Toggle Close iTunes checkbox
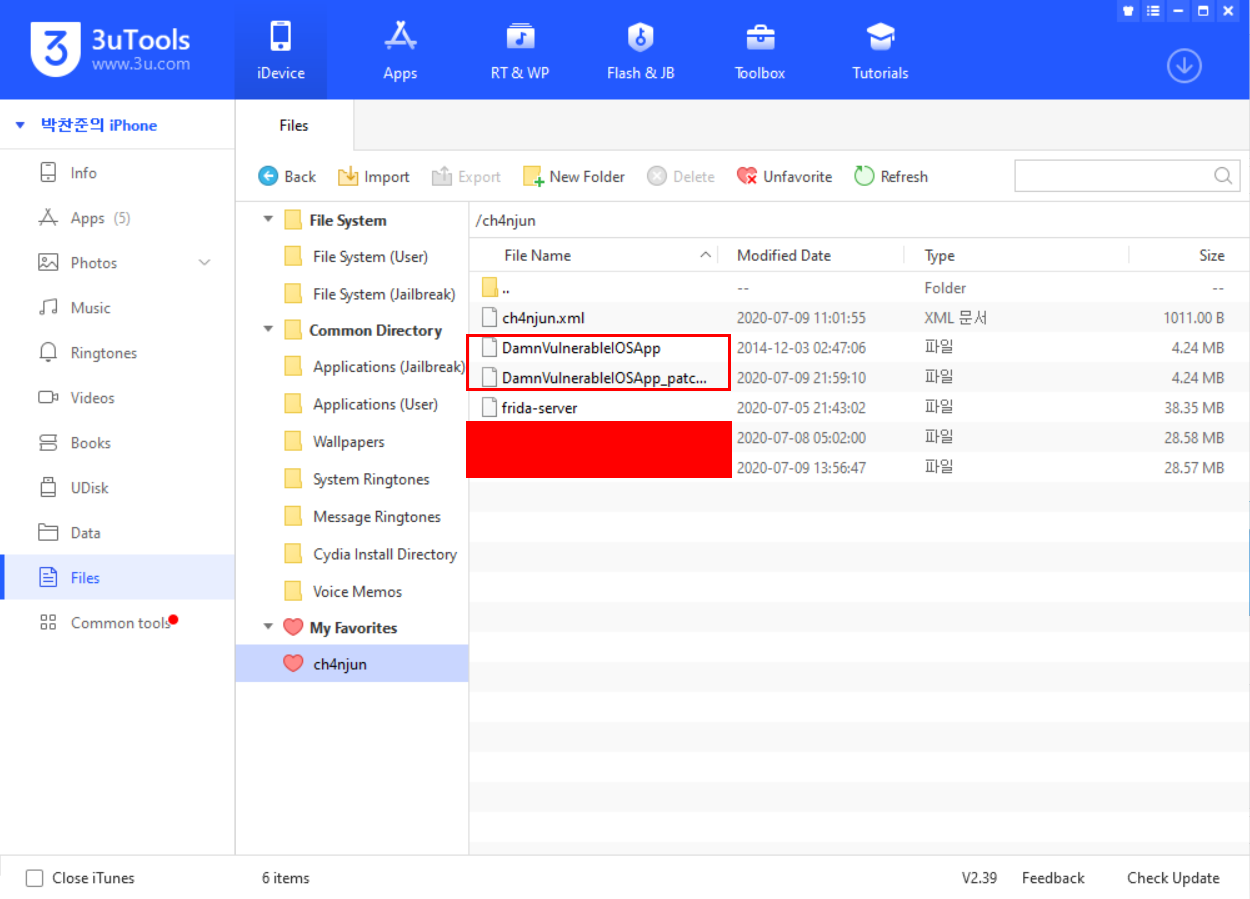Image resolution: width=1250 pixels, height=899 pixels. [35, 878]
